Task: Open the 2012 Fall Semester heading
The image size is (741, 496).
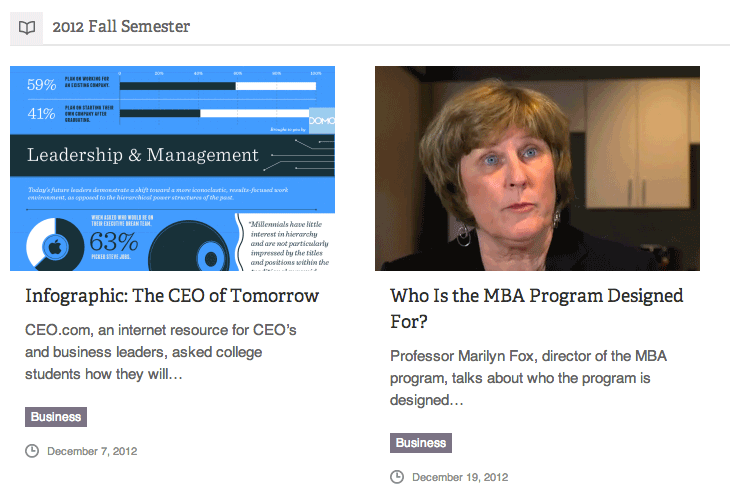Action: [121, 26]
